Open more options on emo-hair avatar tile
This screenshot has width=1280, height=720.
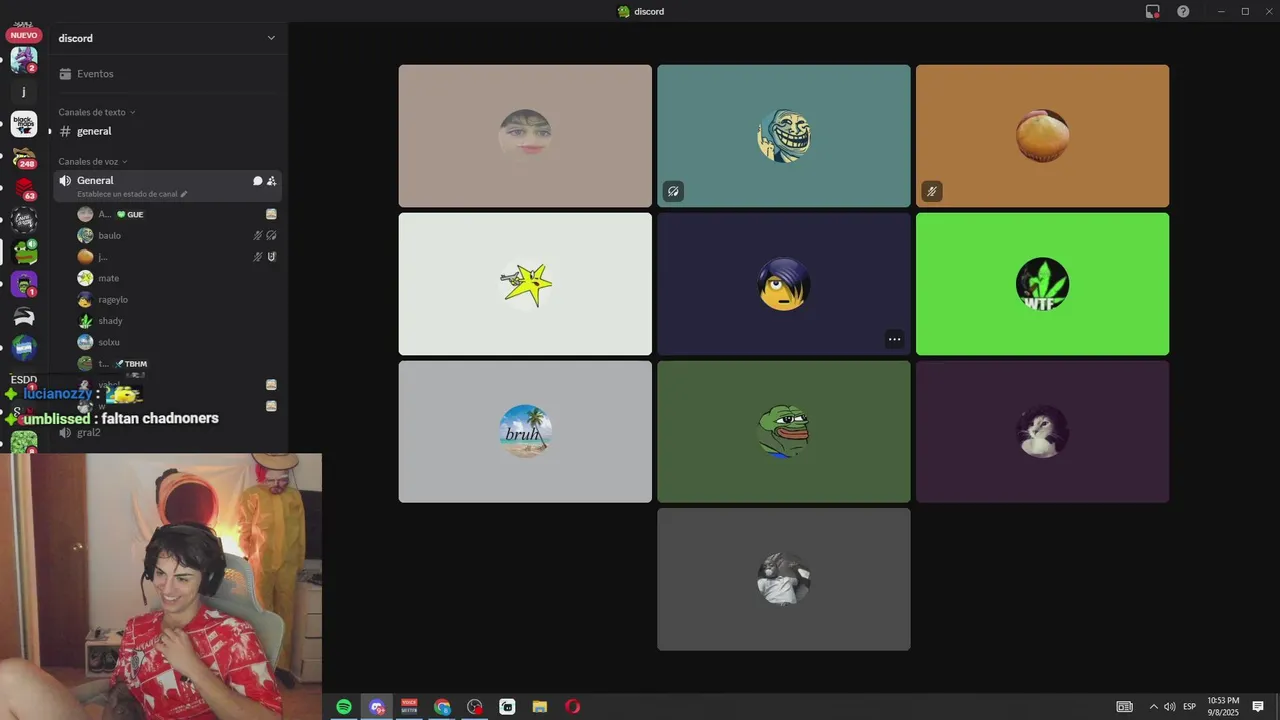[894, 339]
